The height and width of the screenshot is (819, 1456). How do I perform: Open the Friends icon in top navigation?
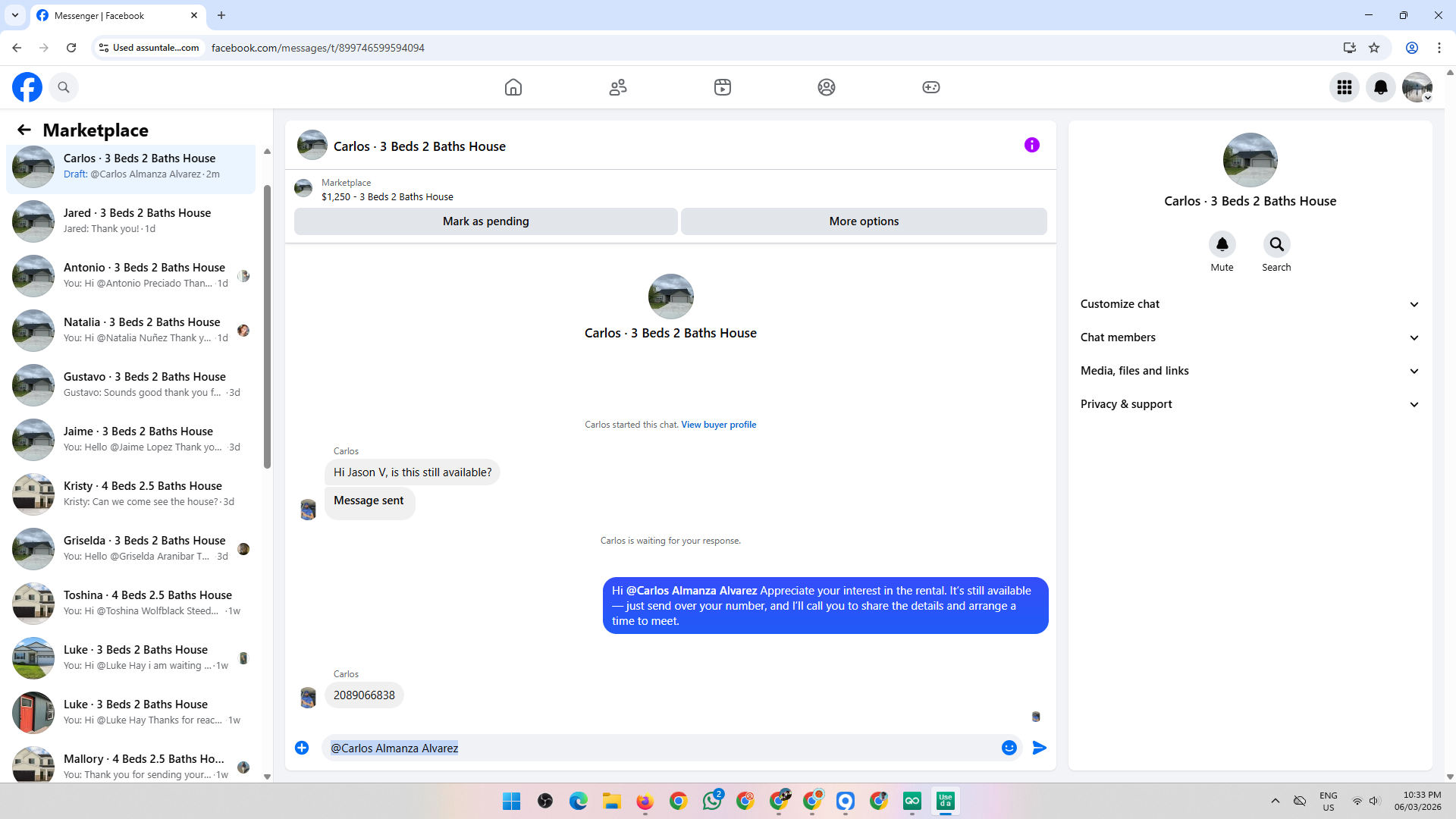pos(618,87)
